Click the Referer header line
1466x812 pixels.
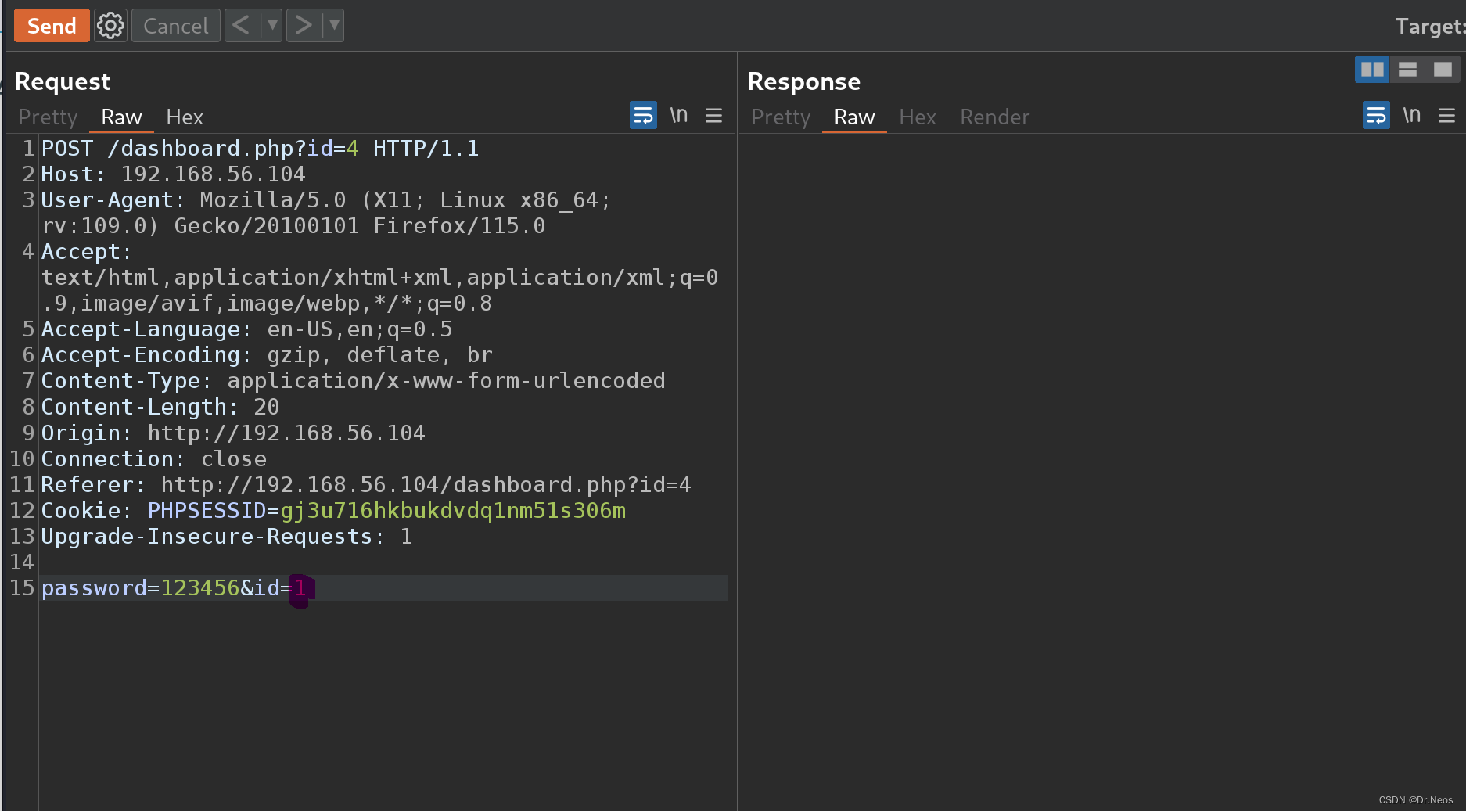[366, 484]
